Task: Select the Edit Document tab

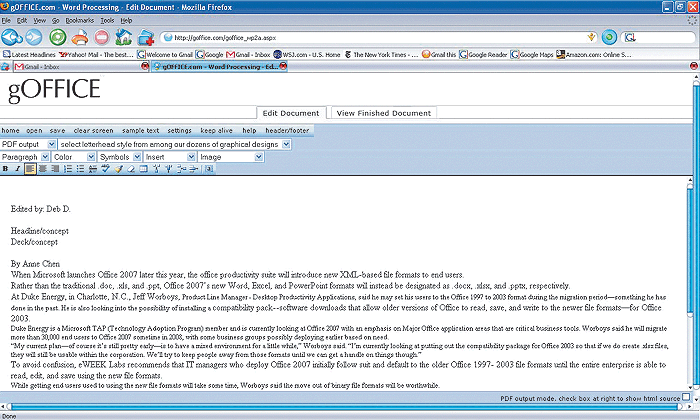Action: click(x=291, y=113)
